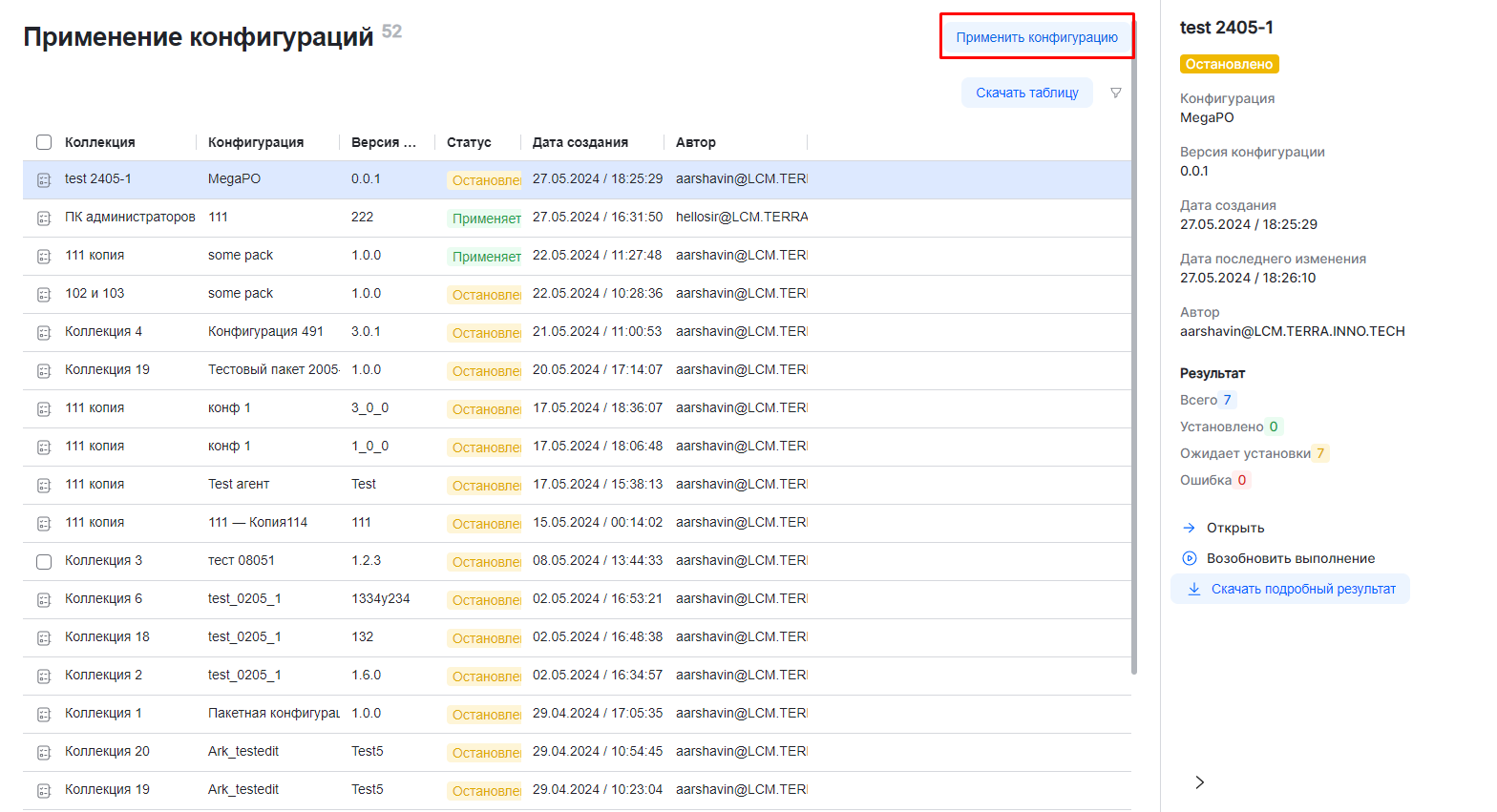The width and height of the screenshot is (1497, 812).
Task: Toggle the select-all checkbox in header
Action: [44, 142]
